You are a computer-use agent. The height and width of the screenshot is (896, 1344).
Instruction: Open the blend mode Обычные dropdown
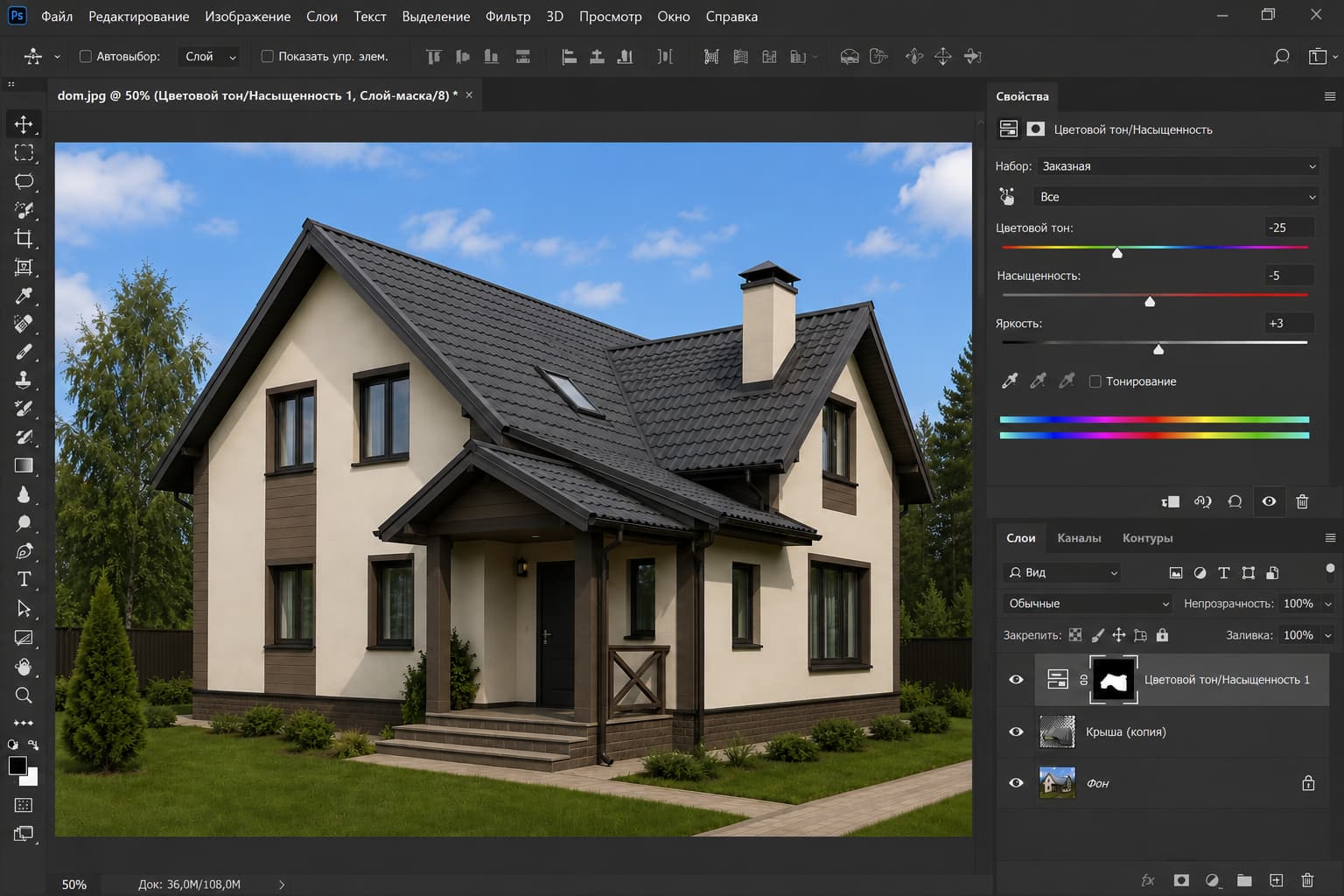1087,604
